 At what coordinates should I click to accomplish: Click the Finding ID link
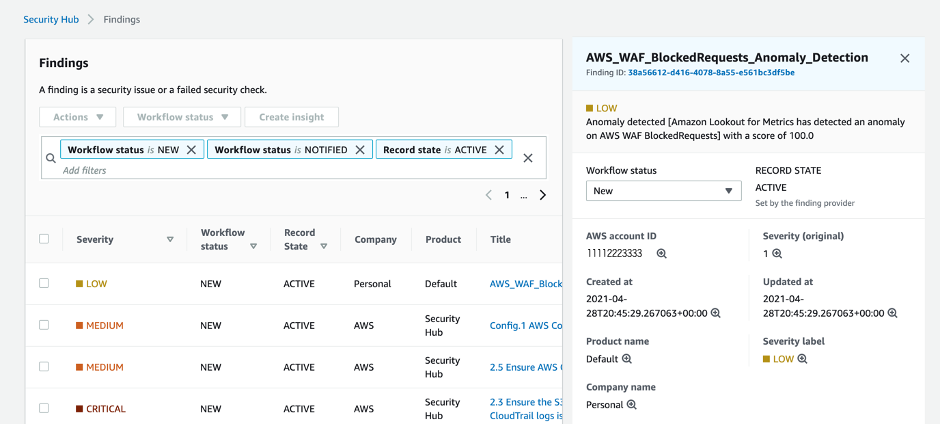pos(711,73)
